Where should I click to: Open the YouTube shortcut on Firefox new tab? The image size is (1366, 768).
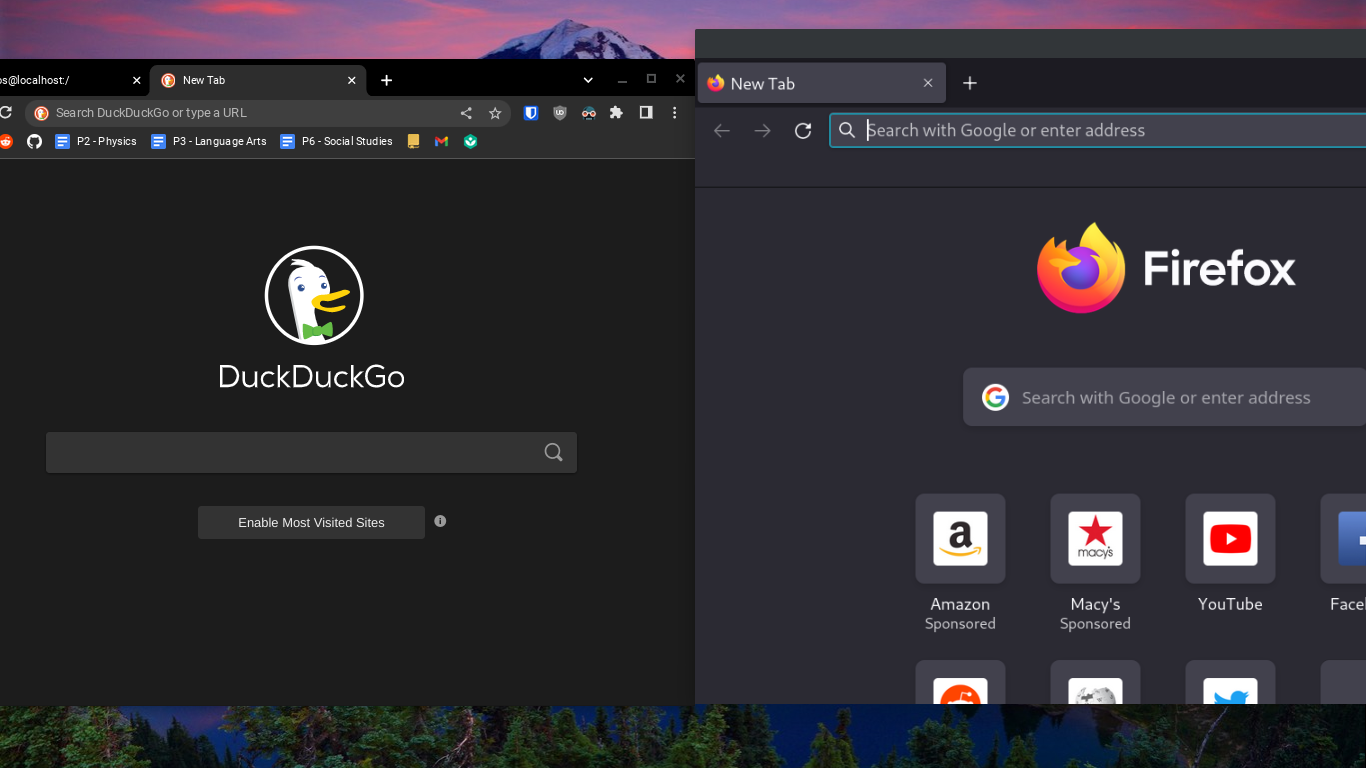[x=1230, y=539]
